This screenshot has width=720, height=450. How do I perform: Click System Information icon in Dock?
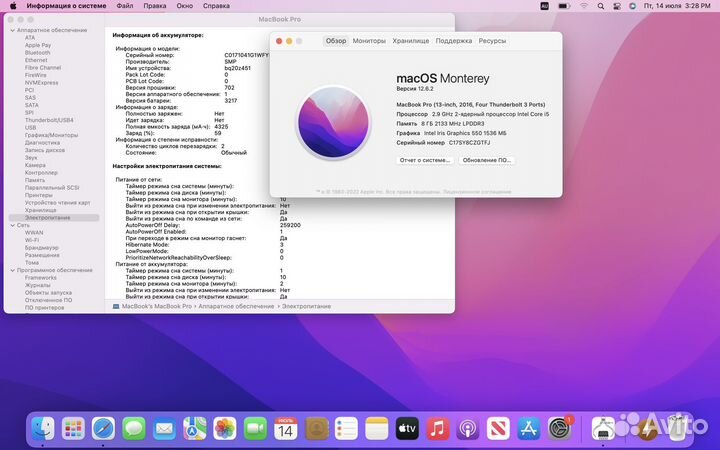coord(603,429)
